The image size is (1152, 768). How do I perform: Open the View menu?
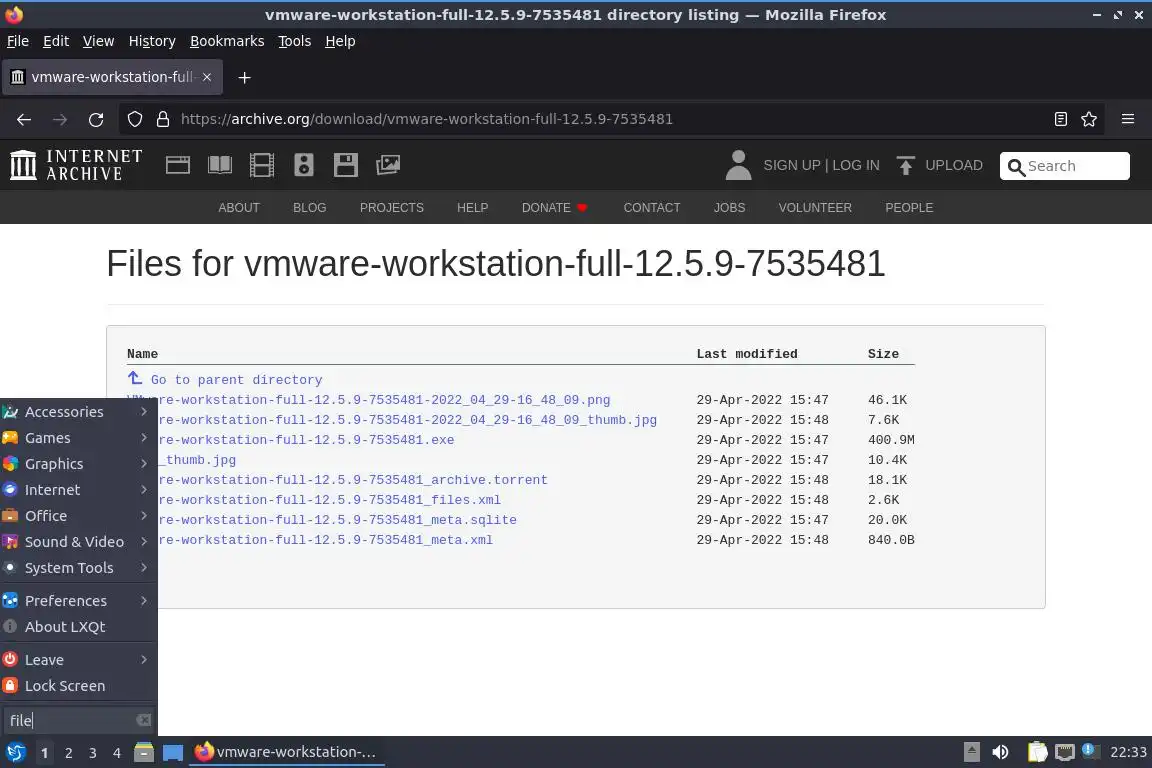pyautogui.click(x=98, y=41)
